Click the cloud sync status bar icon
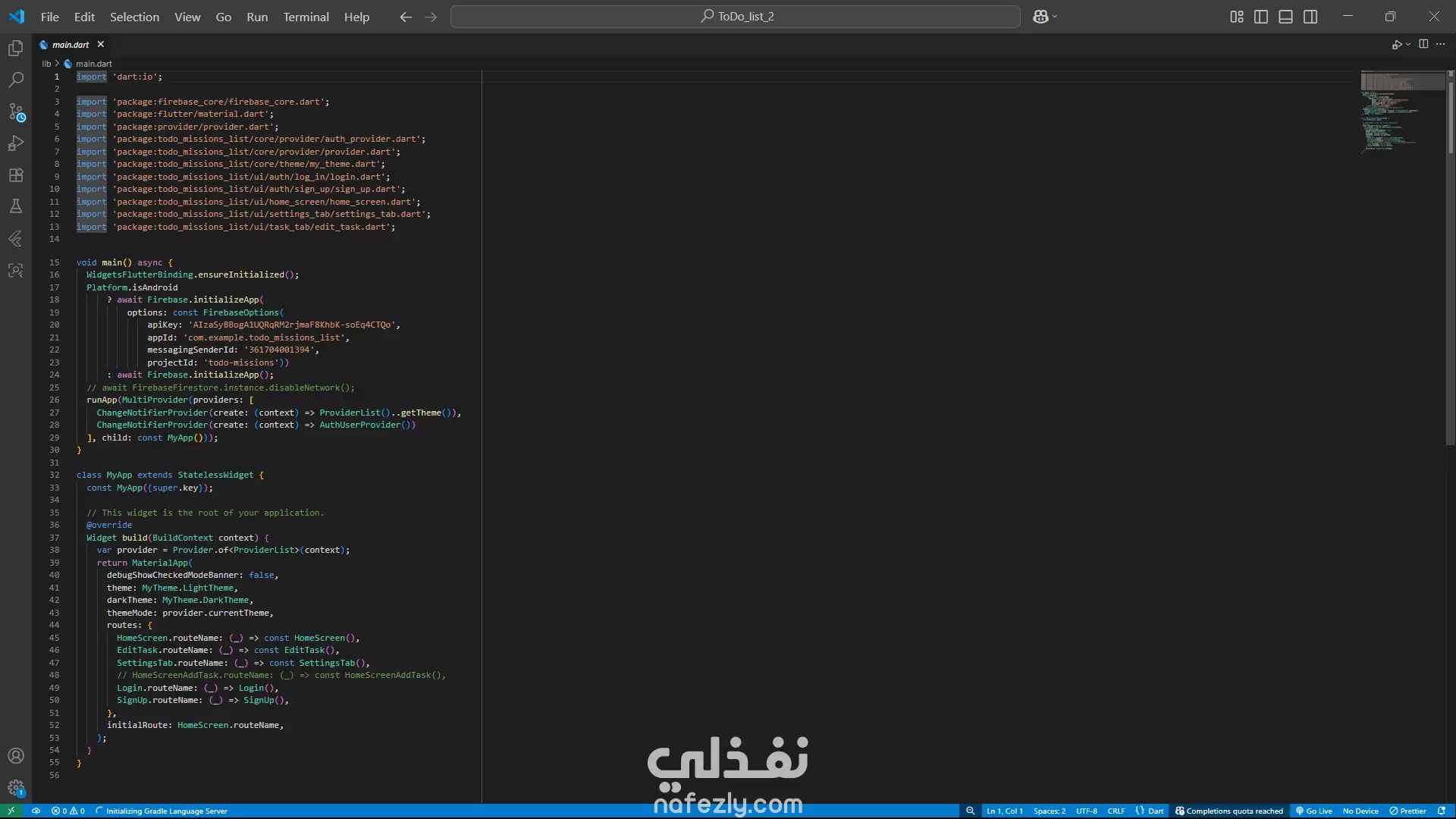Screen dimensions: 1456x819 point(36,811)
